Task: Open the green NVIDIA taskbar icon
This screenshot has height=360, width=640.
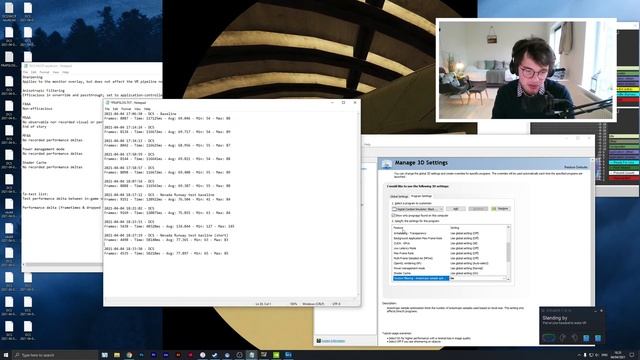Action: 276,355
